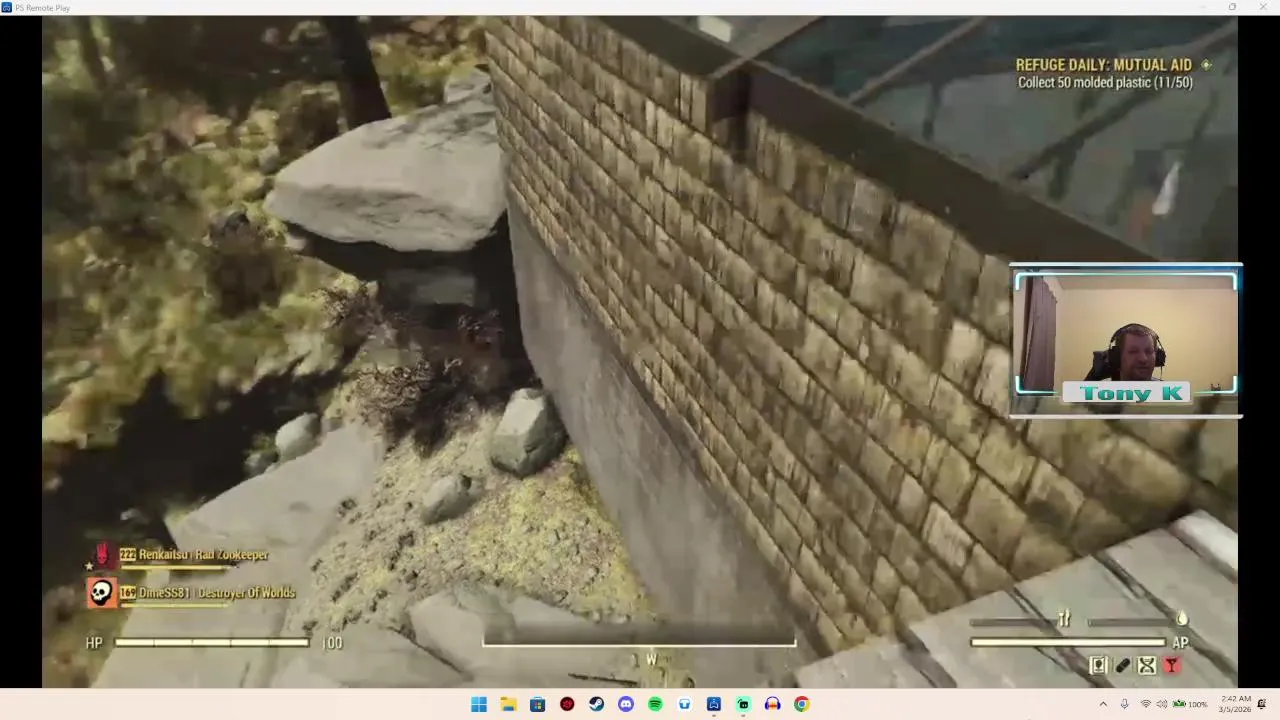Click the compass bar showing W
Image resolution: width=1280 pixels, height=720 pixels.
639,644
